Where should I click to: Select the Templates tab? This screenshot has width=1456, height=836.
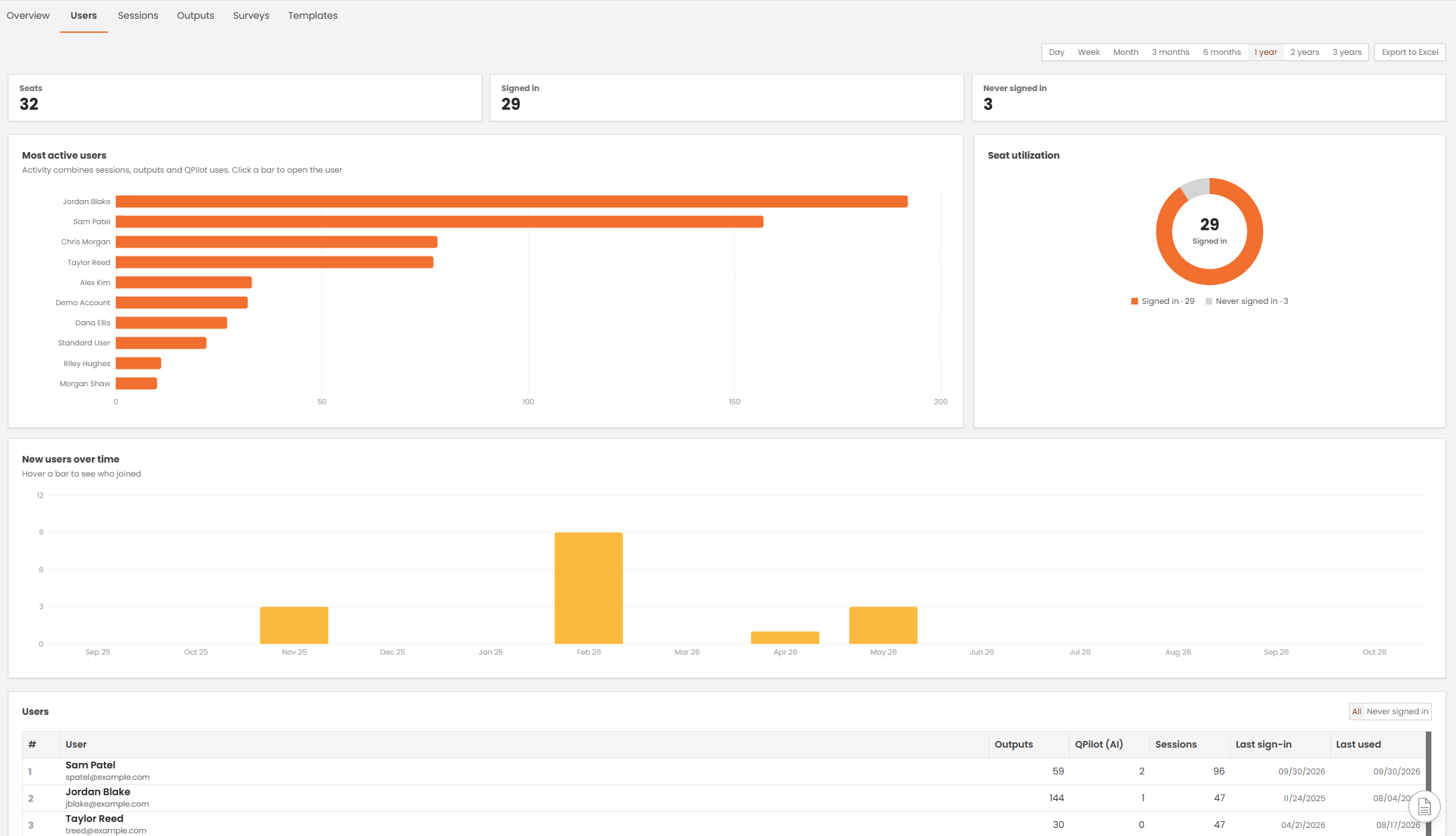(313, 15)
